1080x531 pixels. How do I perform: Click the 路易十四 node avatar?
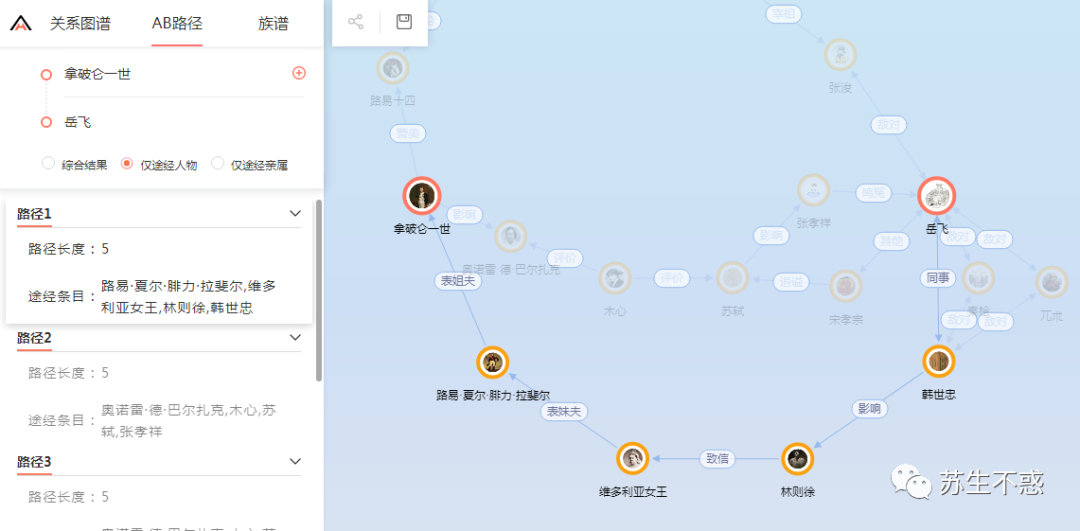tap(393, 67)
